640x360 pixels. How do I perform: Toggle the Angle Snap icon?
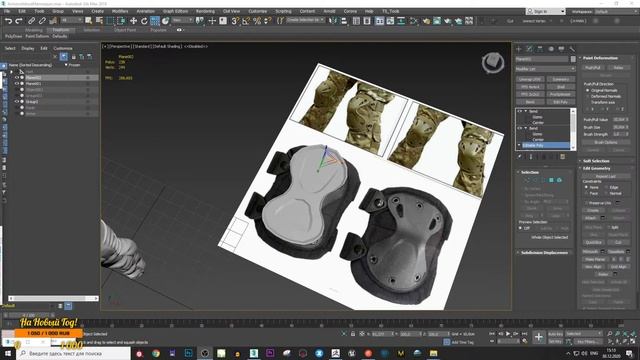[246, 21]
